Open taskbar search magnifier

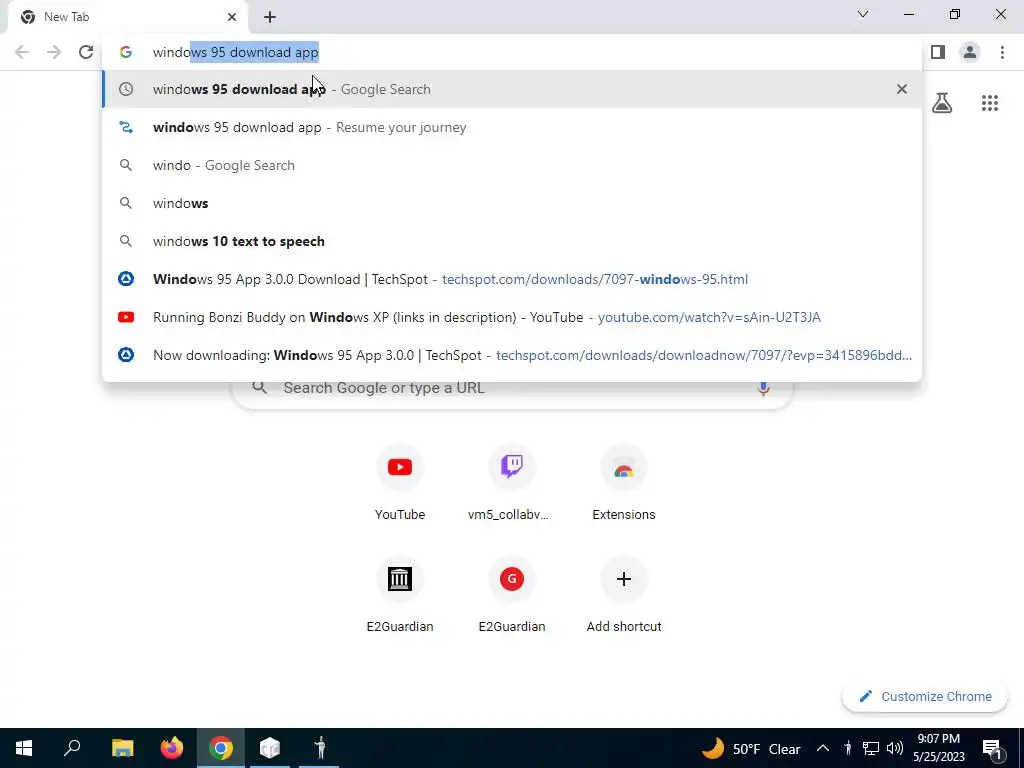coord(72,748)
